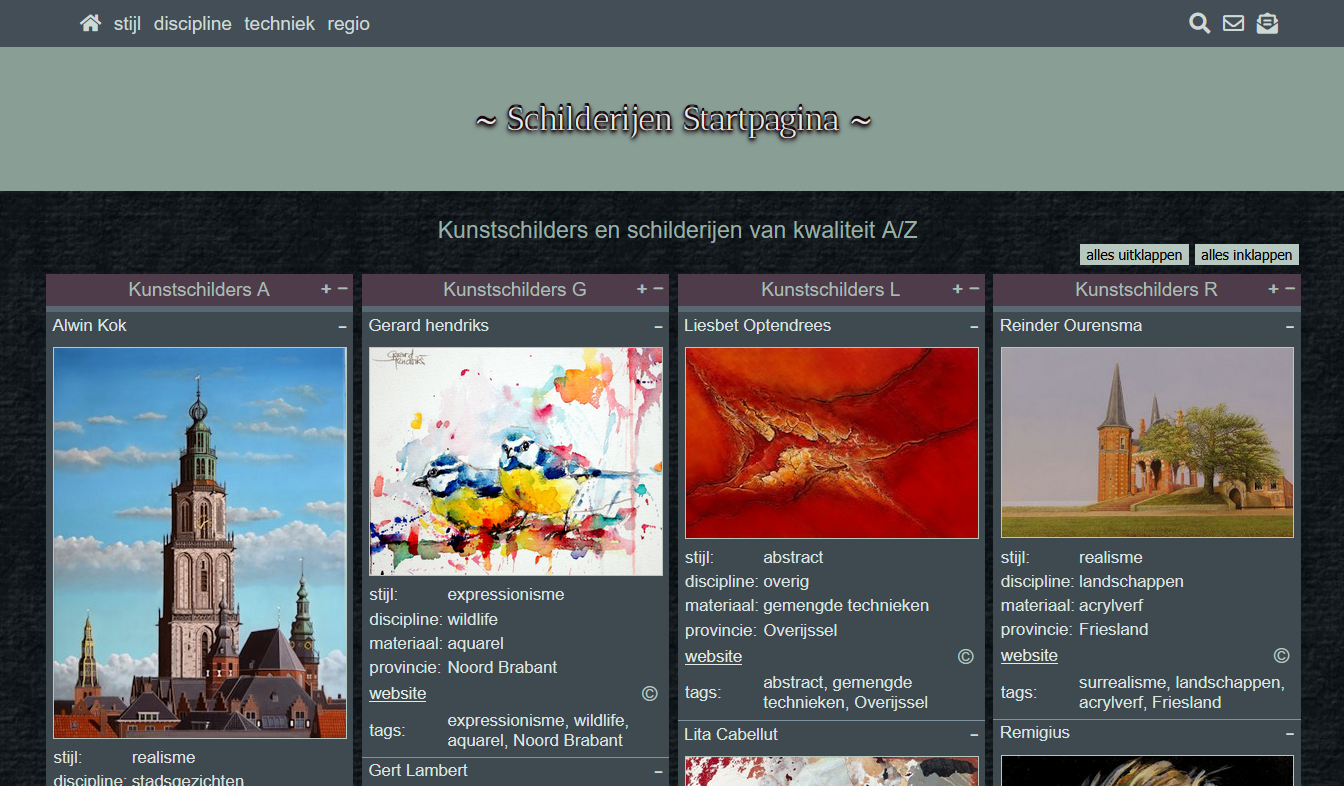Click the newsletter icon in the top bar
This screenshot has width=1344, height=786.
[1267, 22]
